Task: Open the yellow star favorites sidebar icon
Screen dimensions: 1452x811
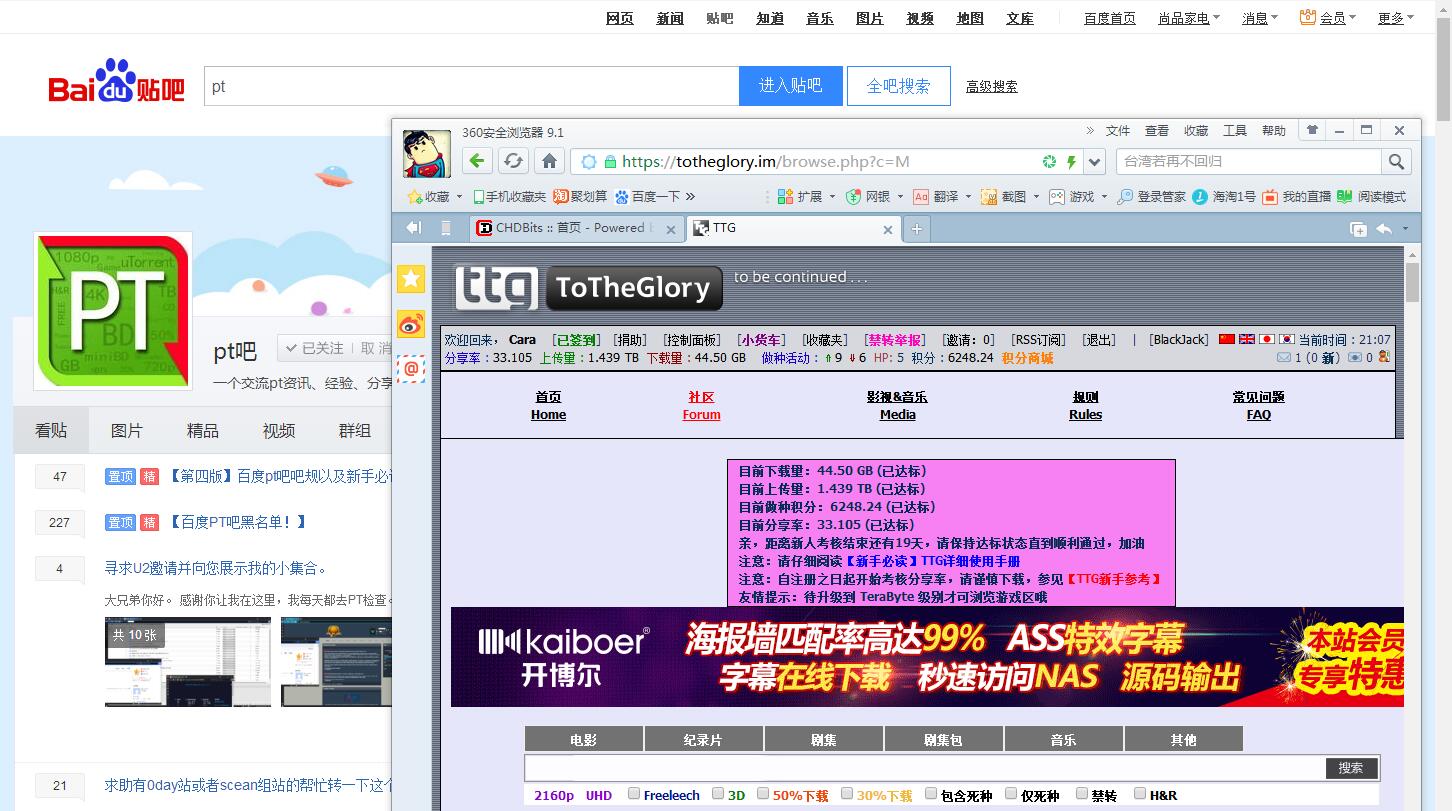Action: coord(411,279)
